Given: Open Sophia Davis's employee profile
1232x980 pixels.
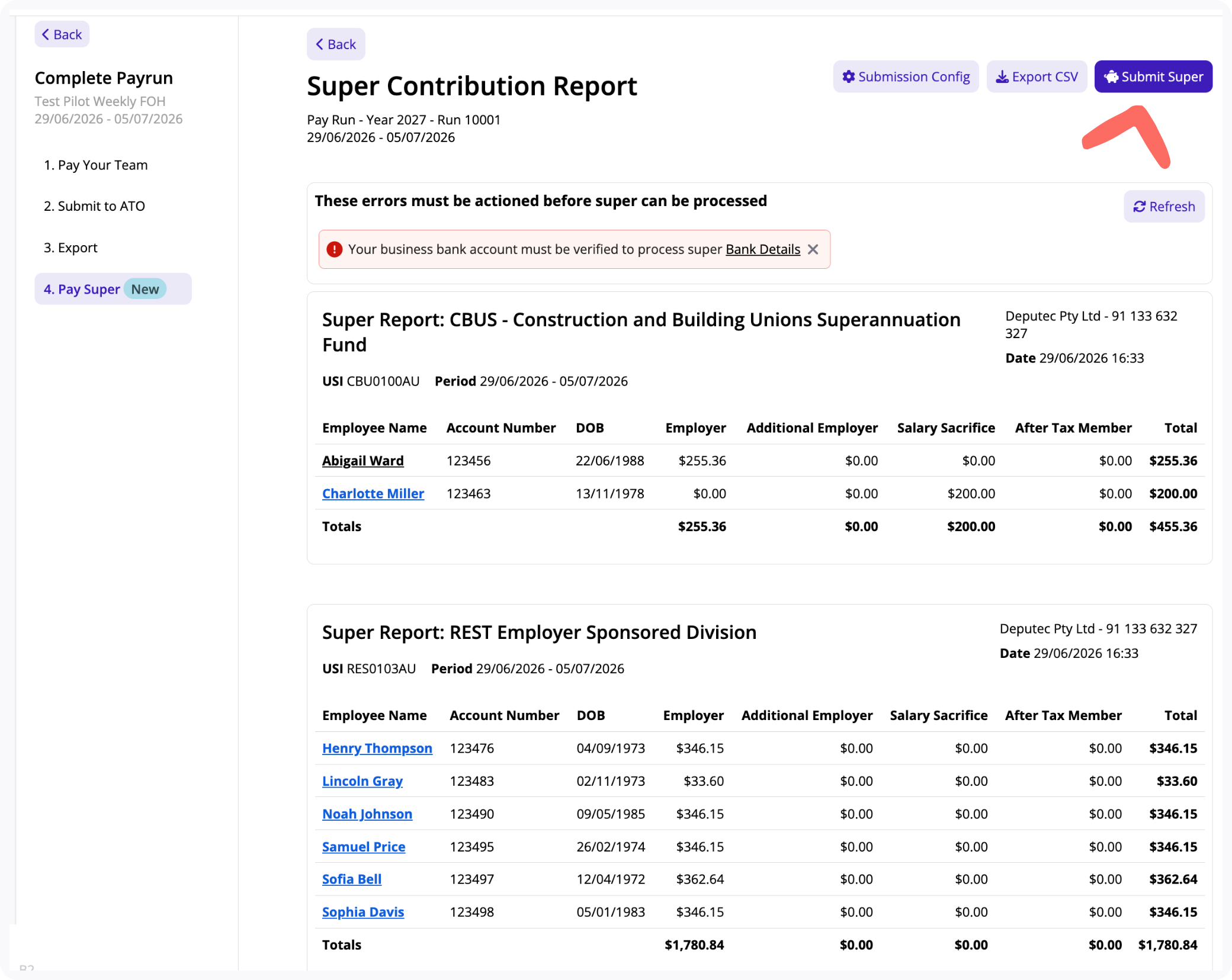Looking at the screenshot, I should coord(363,912).
